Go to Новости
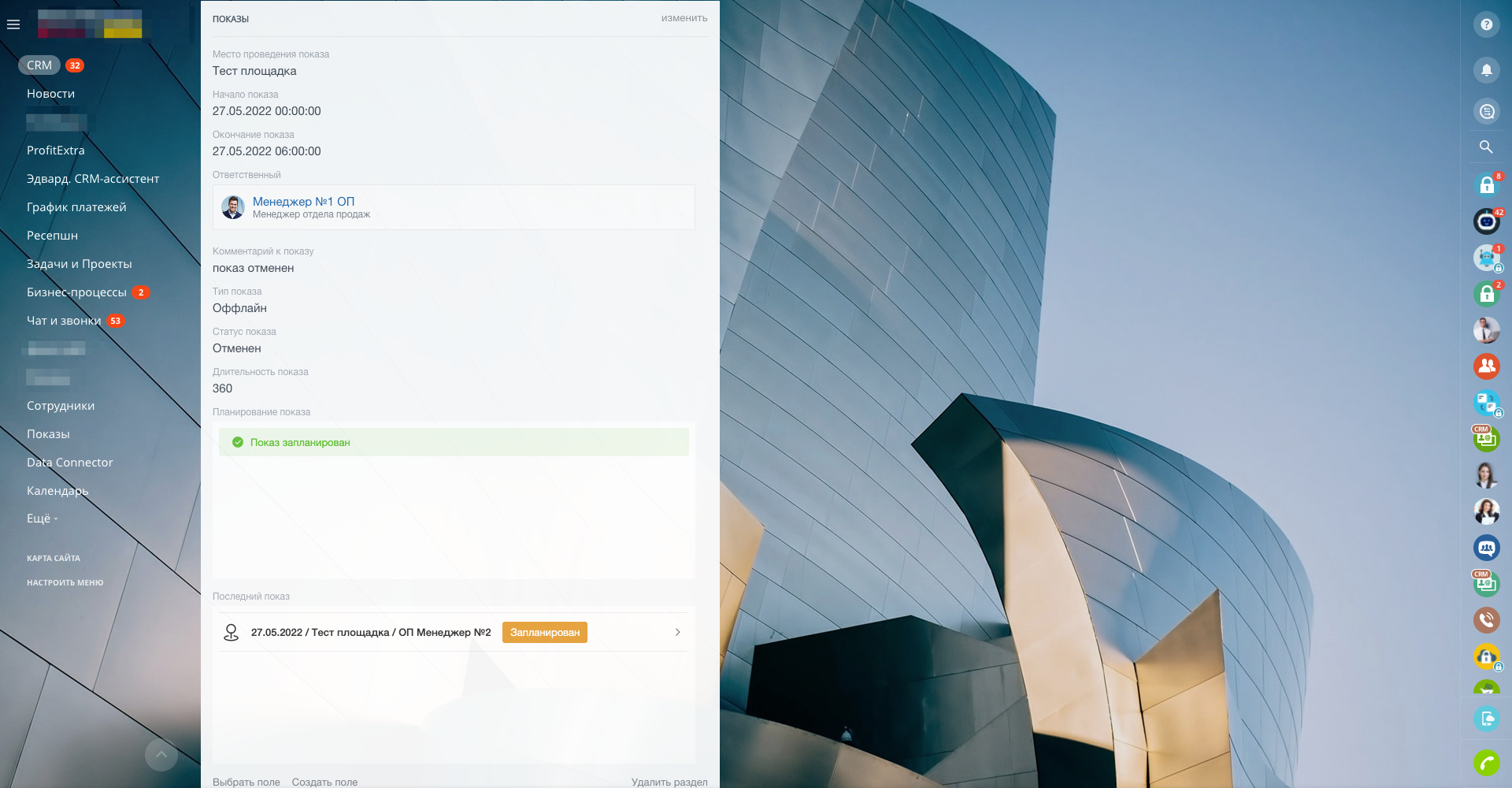This screenshot has width=1512, height=788. tap(50, 94)
